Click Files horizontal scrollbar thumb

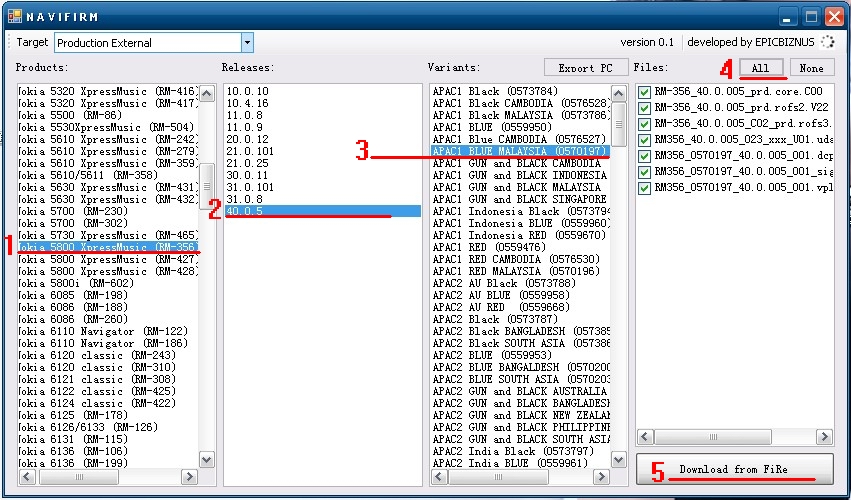(713, 436)
